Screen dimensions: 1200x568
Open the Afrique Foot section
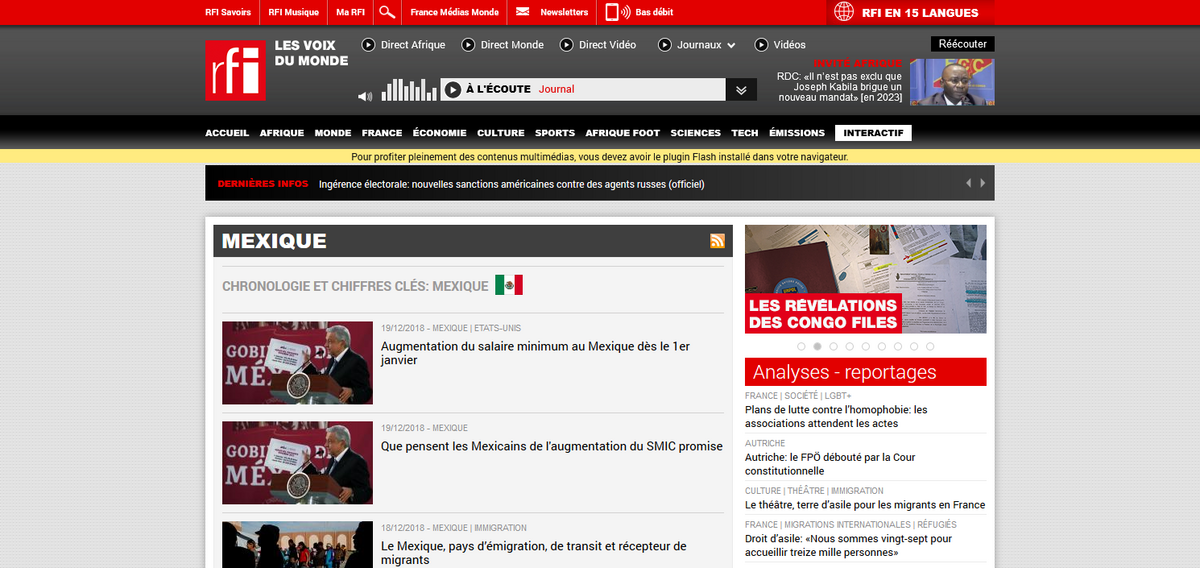click(x=622, y=133)
